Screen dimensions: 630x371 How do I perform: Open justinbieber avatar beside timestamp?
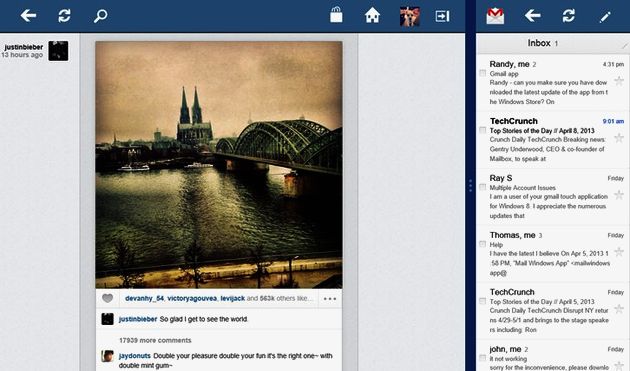[x=58, y=51]
